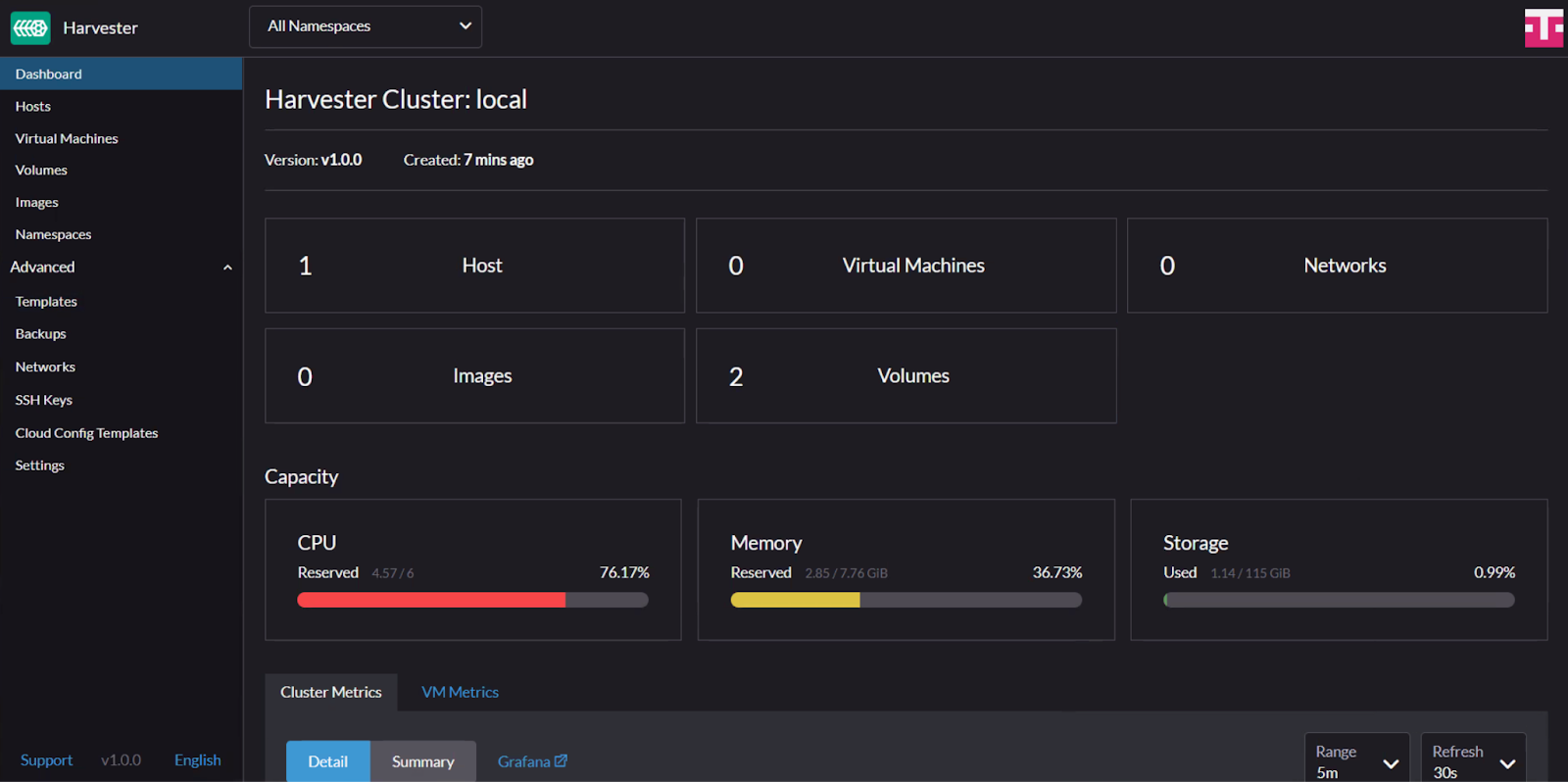Click the '4.57 / 6' CPU value
Screen dimensions: 1568x782
393,573
